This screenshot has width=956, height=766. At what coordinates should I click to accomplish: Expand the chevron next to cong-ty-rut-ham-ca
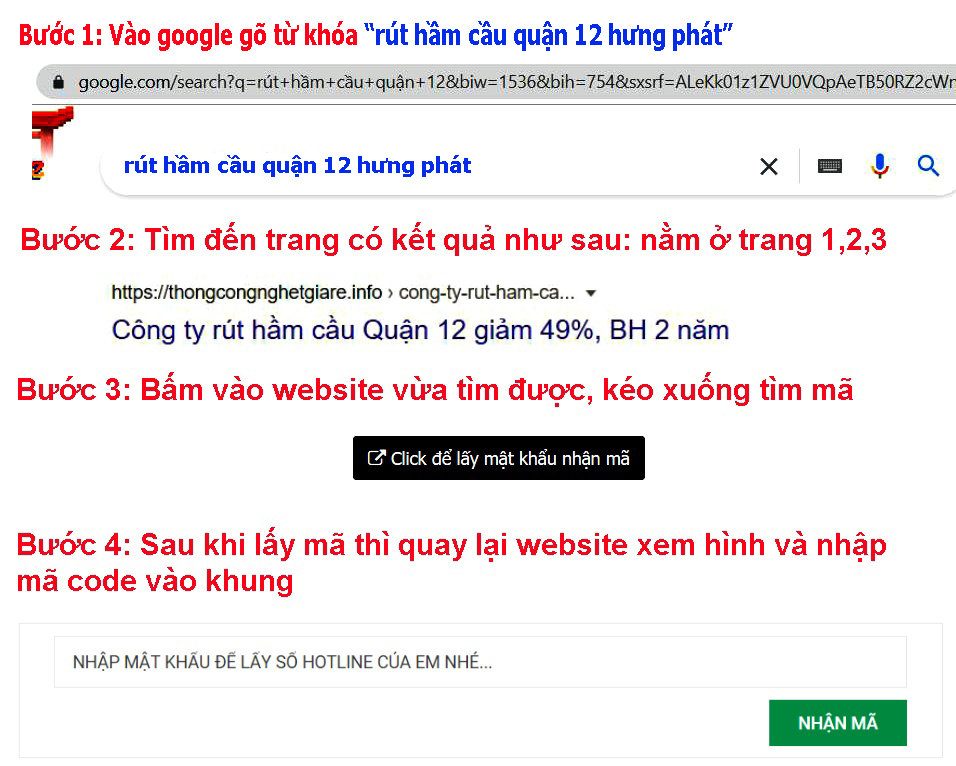coord(592,292)
